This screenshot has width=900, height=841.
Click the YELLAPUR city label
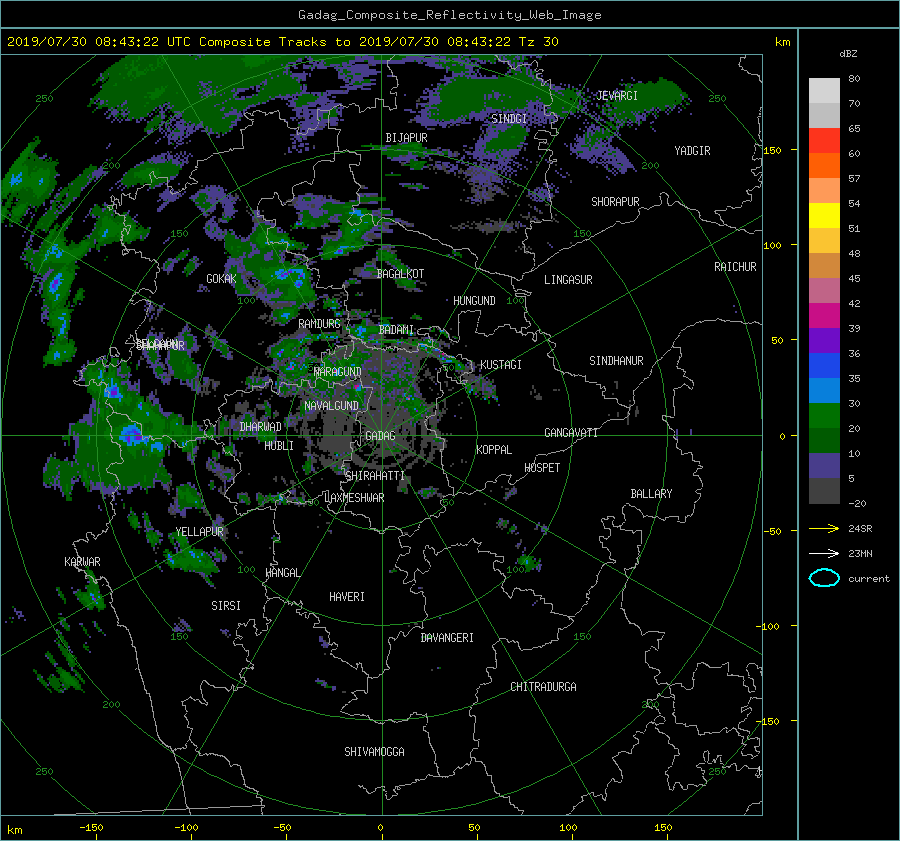(199, 532)
